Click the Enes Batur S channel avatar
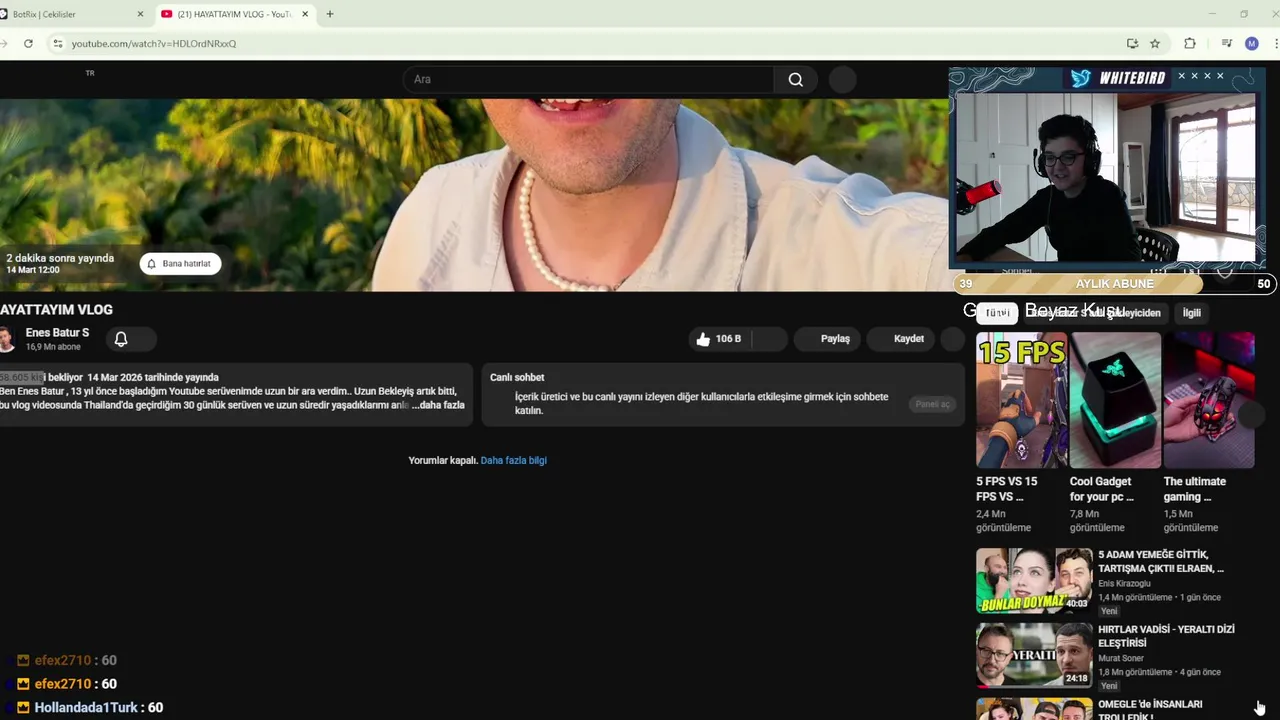The height and width of the screenshot is (720, 1280). (x=7, y=339)
